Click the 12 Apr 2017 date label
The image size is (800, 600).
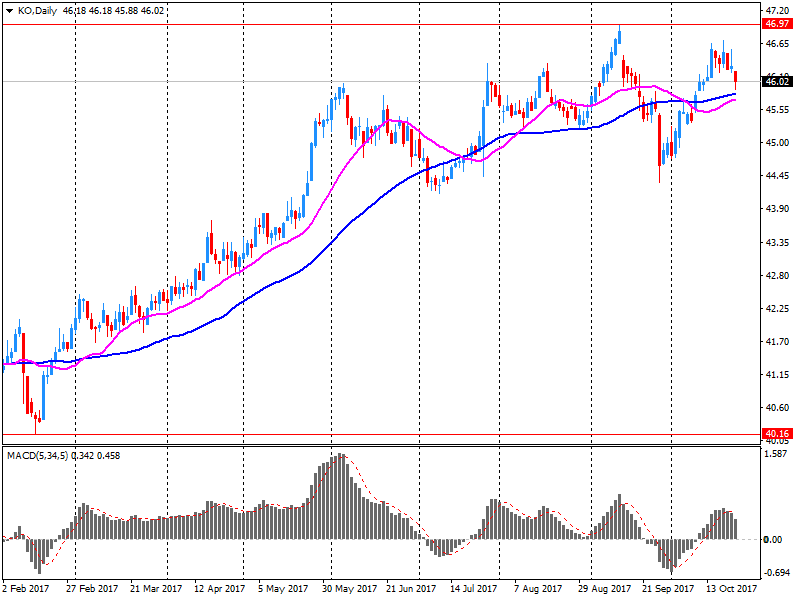[220, 589]
